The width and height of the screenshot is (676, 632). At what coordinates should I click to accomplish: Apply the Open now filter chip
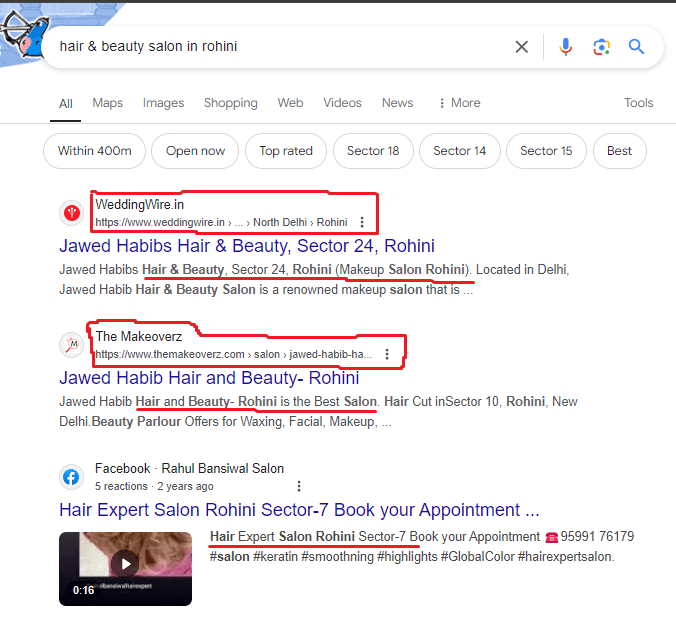pos(195,151)
